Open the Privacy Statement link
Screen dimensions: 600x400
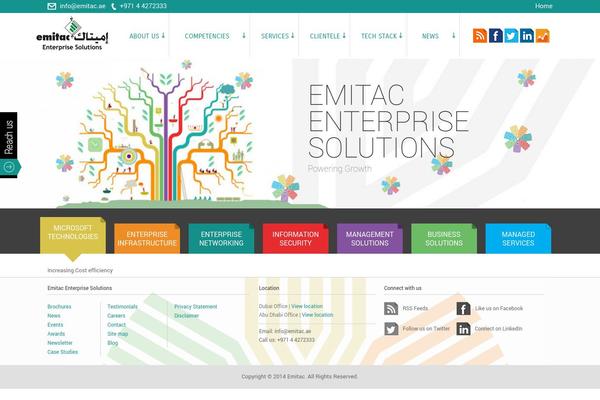[196, 307]
